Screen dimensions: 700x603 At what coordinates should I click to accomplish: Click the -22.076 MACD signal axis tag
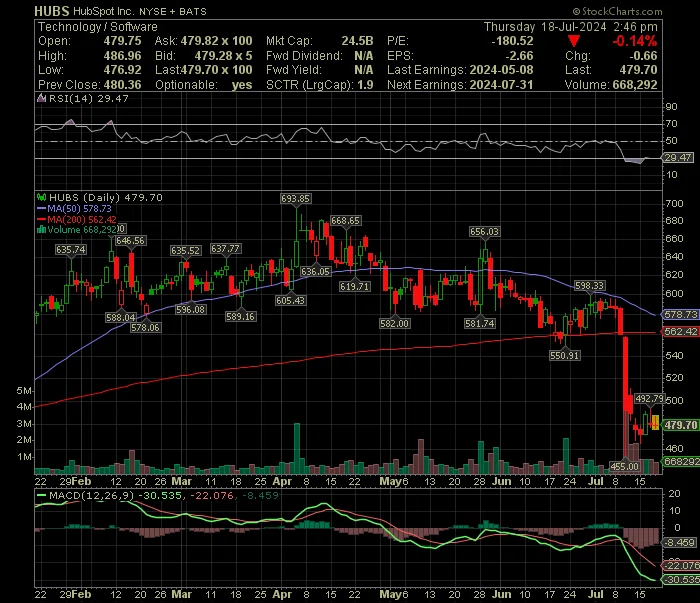pos(681,566)
